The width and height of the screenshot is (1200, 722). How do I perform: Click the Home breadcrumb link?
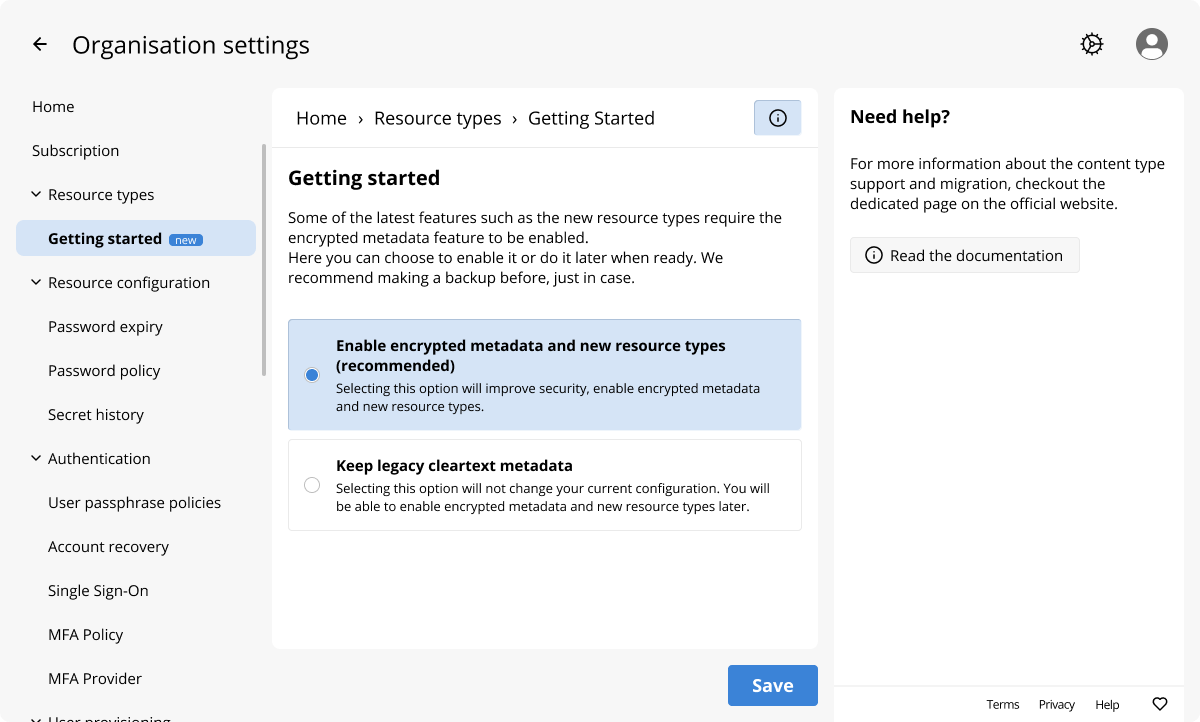pos(321,118)
